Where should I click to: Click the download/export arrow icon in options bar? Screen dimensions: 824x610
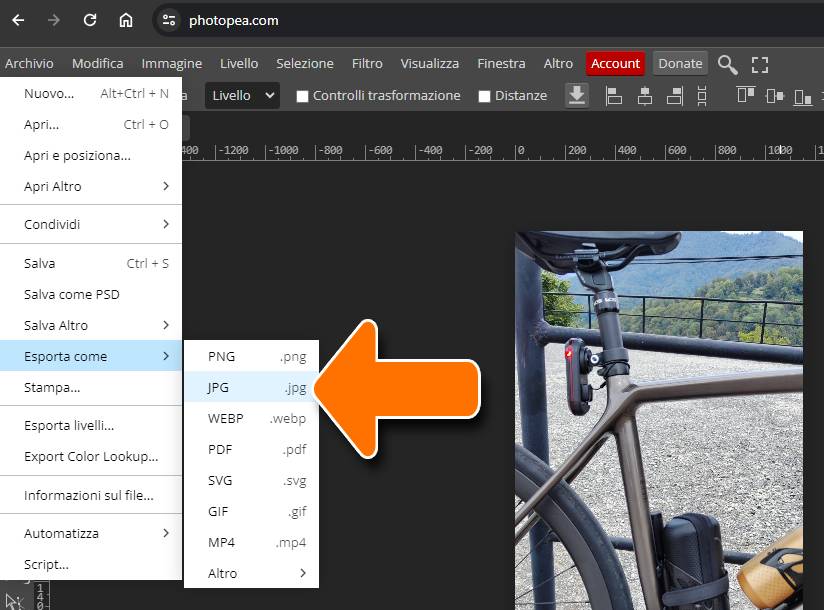click(x=576, y=96)
